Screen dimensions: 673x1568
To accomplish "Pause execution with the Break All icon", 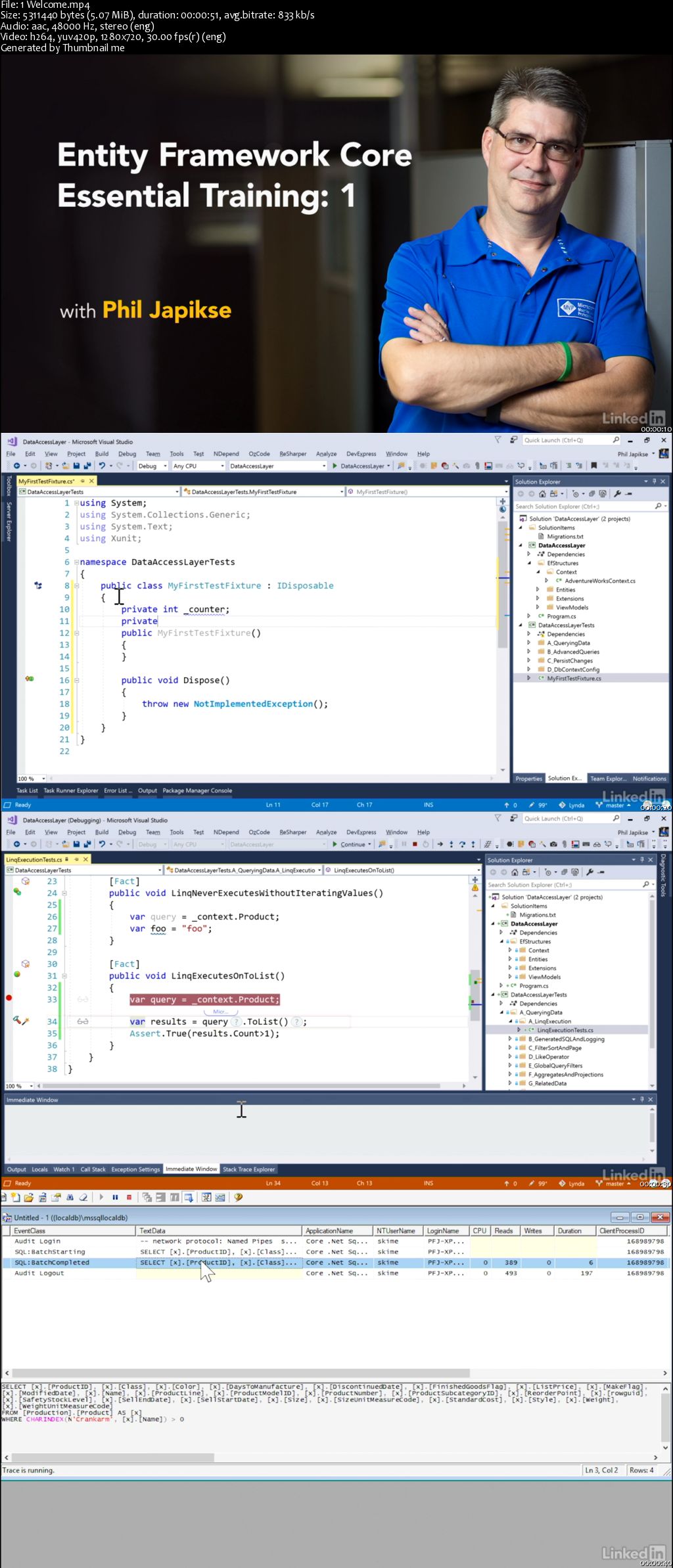I will pos(404,844).
